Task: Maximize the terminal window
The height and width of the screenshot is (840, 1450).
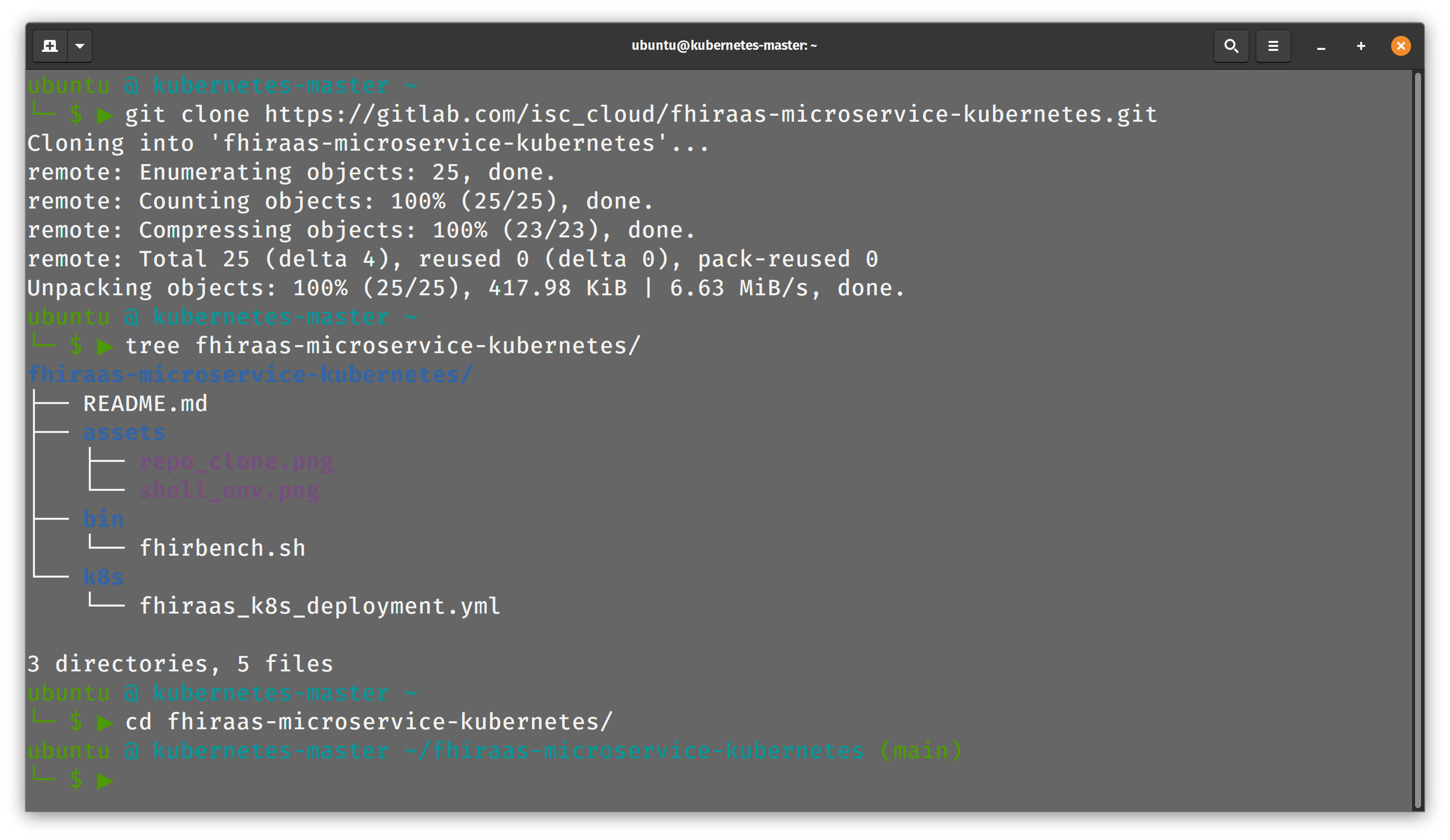Action: [1361, 45]
